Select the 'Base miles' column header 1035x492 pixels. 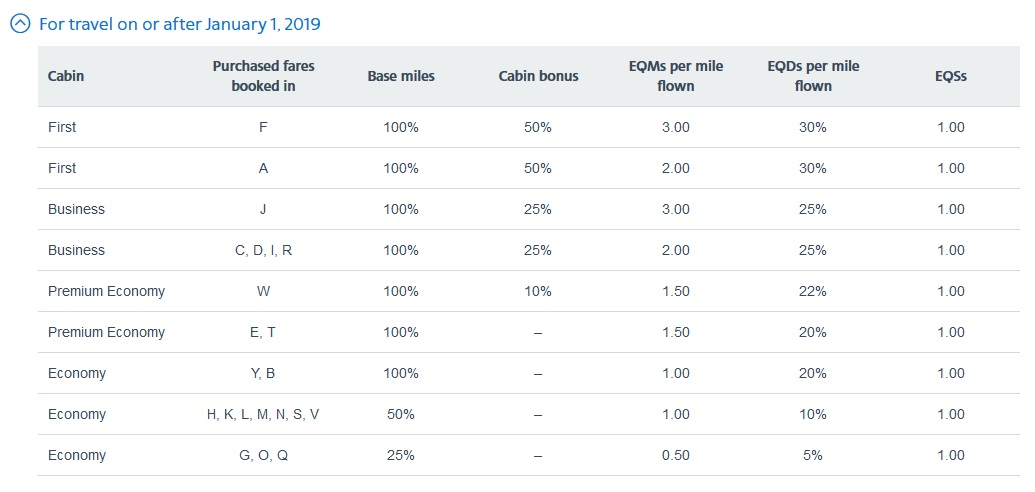[401, 76]
